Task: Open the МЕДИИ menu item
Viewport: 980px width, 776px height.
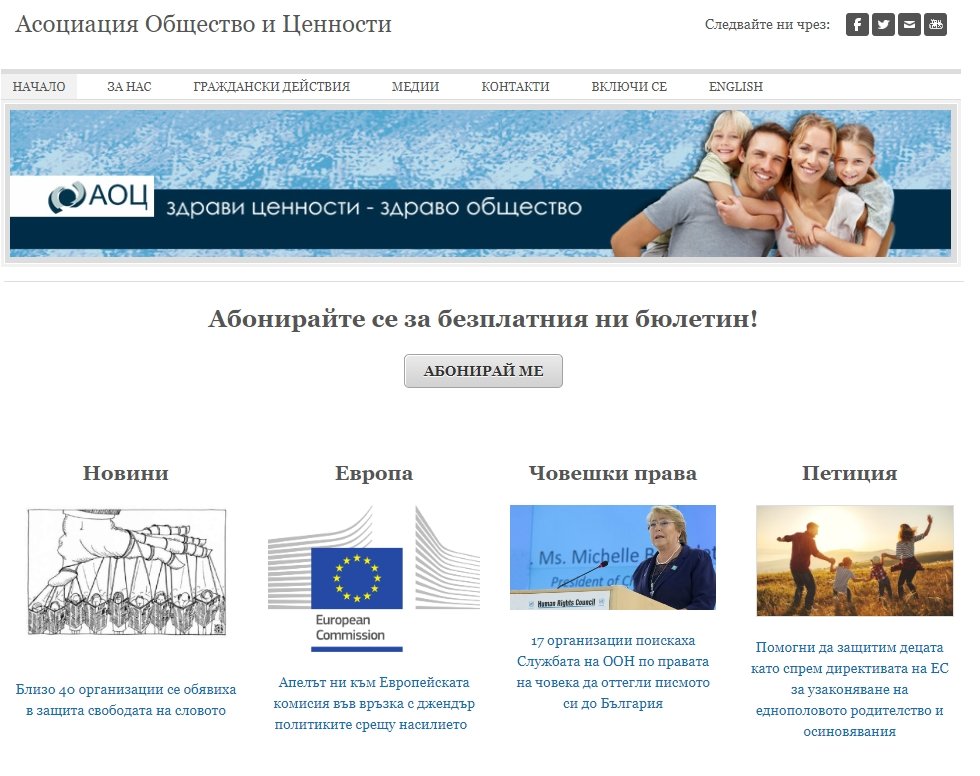Action: point(415,87)
